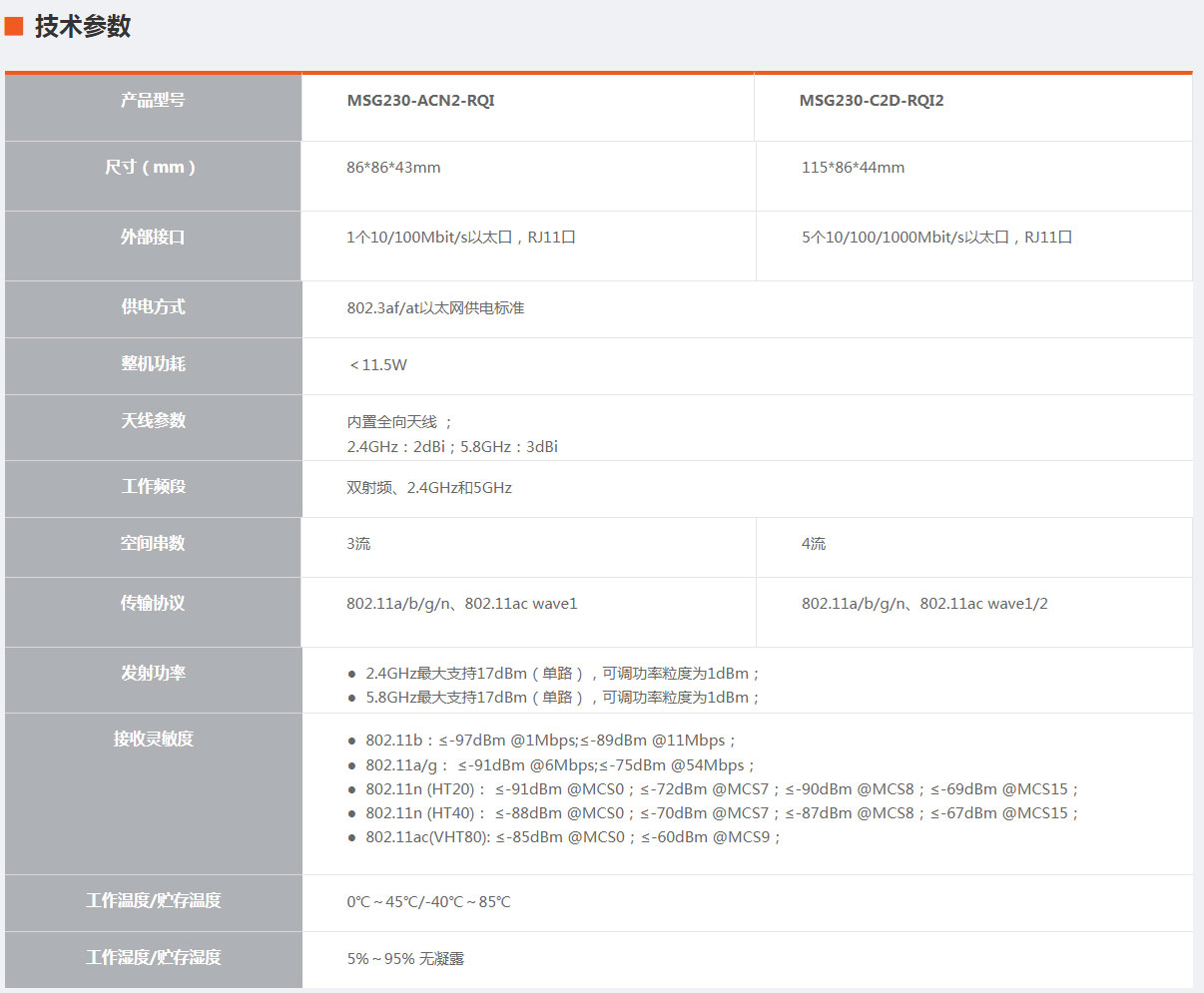1204x993 pixels.
Task: Select the MSG230-C2D-RQI2 model header
Action: click(x=871, y=101)
